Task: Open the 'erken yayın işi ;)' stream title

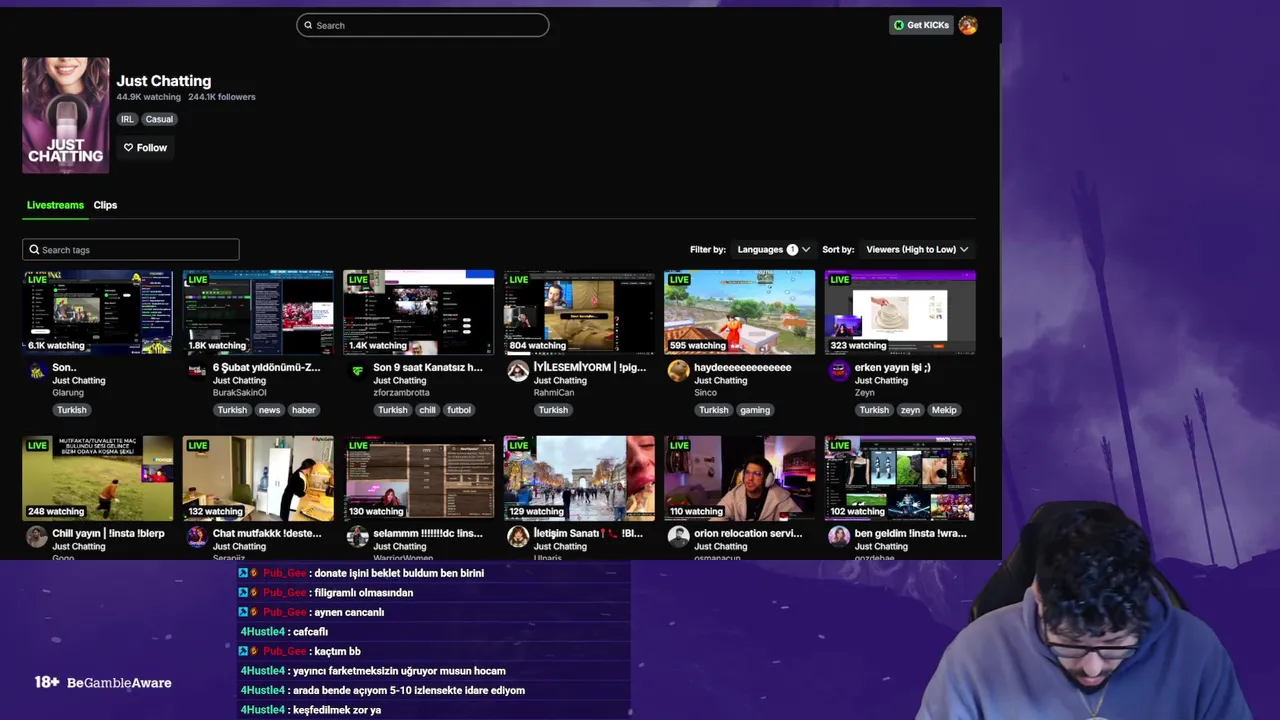Action: coord(892,367)
